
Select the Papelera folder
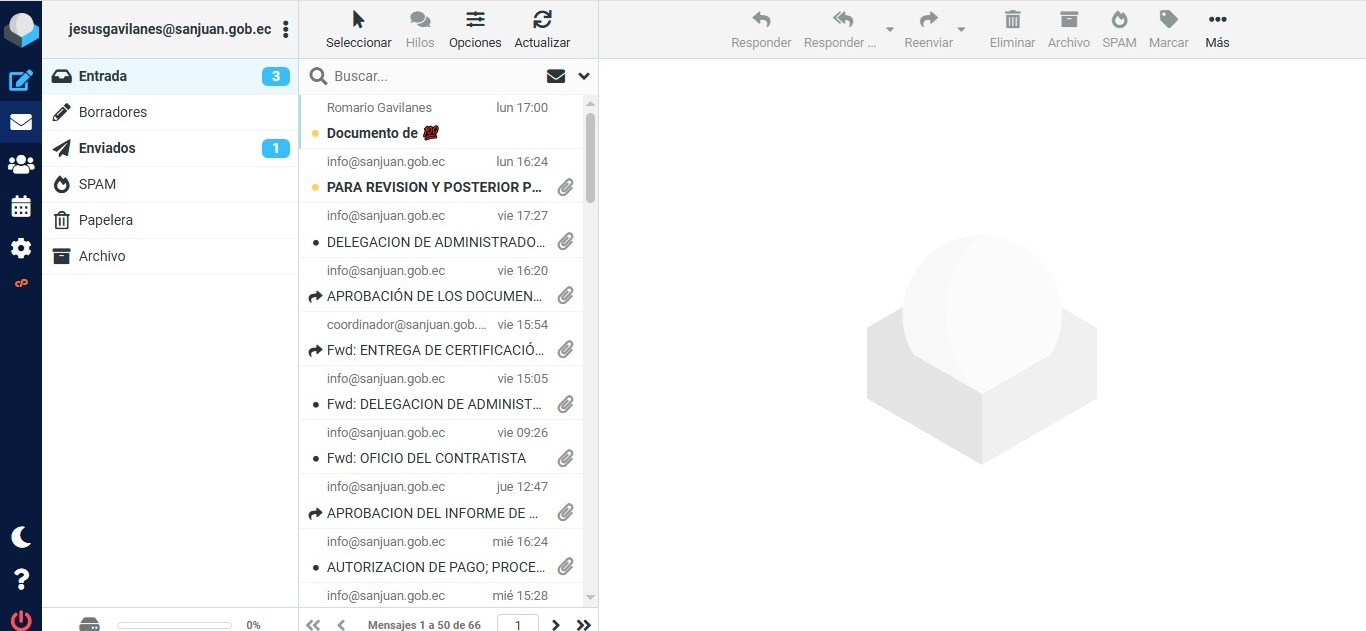[x=106, y=220]
